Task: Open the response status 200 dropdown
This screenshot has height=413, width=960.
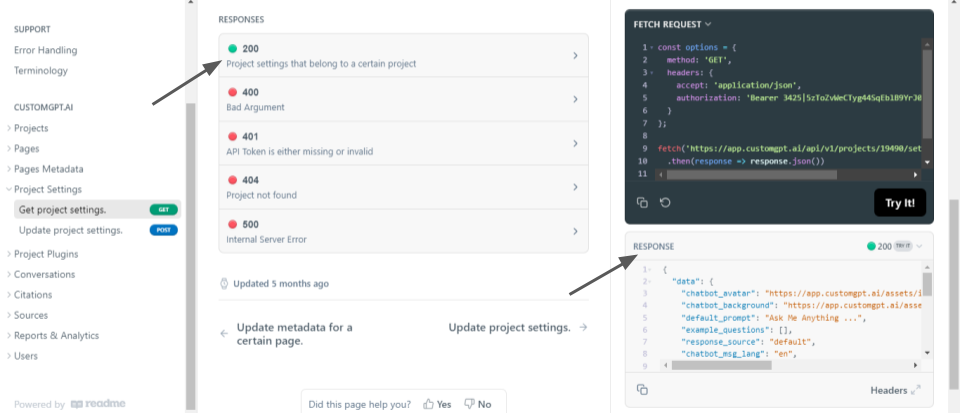Action: 894,246
